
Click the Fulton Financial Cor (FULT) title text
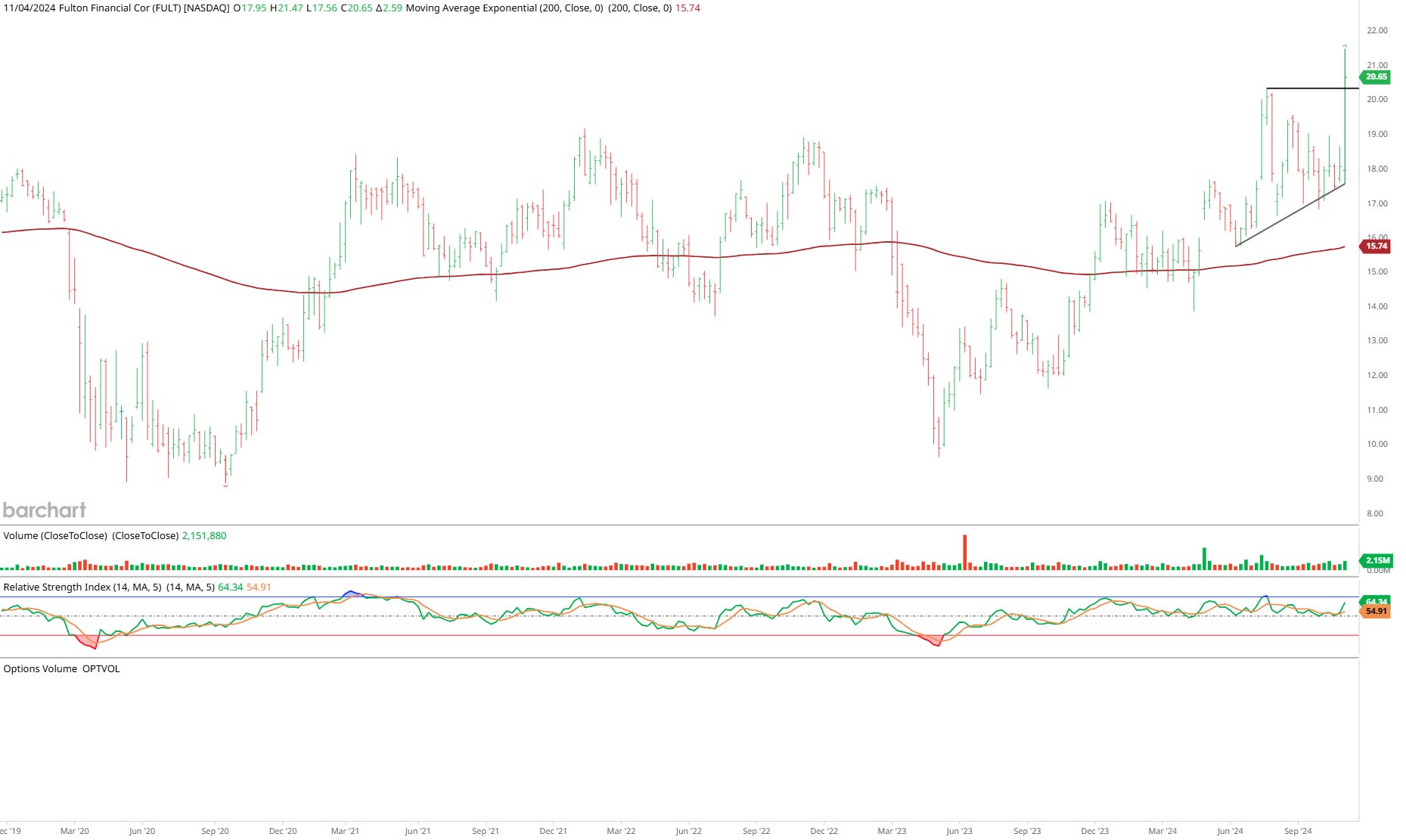coord(119,8)
